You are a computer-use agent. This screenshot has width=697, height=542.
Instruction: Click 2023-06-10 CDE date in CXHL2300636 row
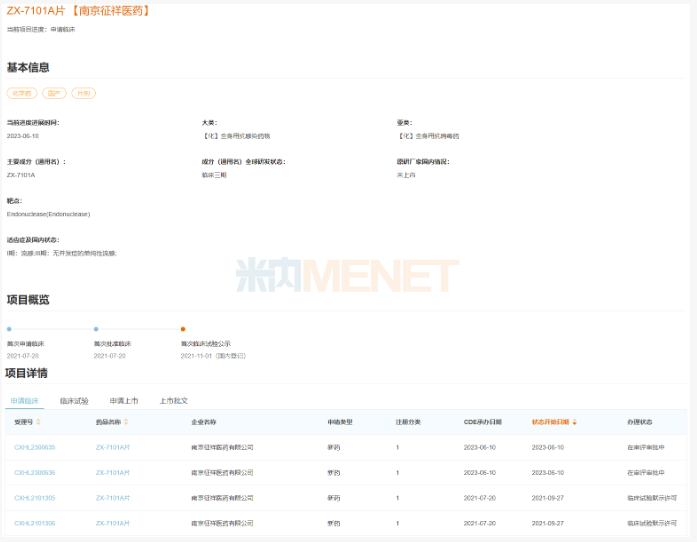pyautogui.click(x=480, y=473)
